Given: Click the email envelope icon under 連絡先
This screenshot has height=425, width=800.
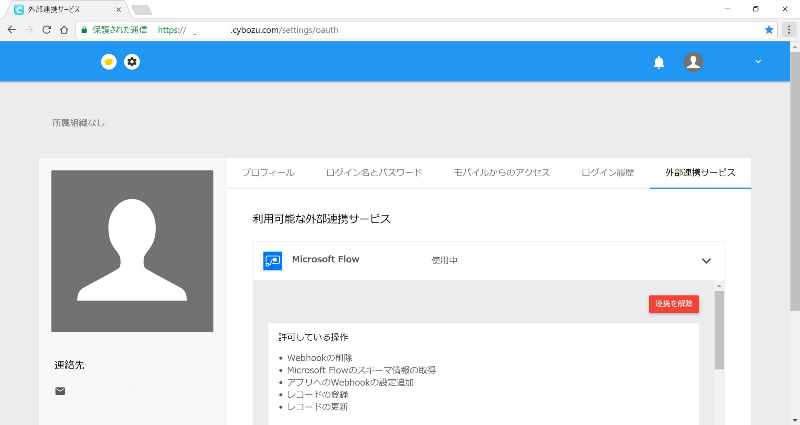Looking at the screenshot, I should 60,391.
